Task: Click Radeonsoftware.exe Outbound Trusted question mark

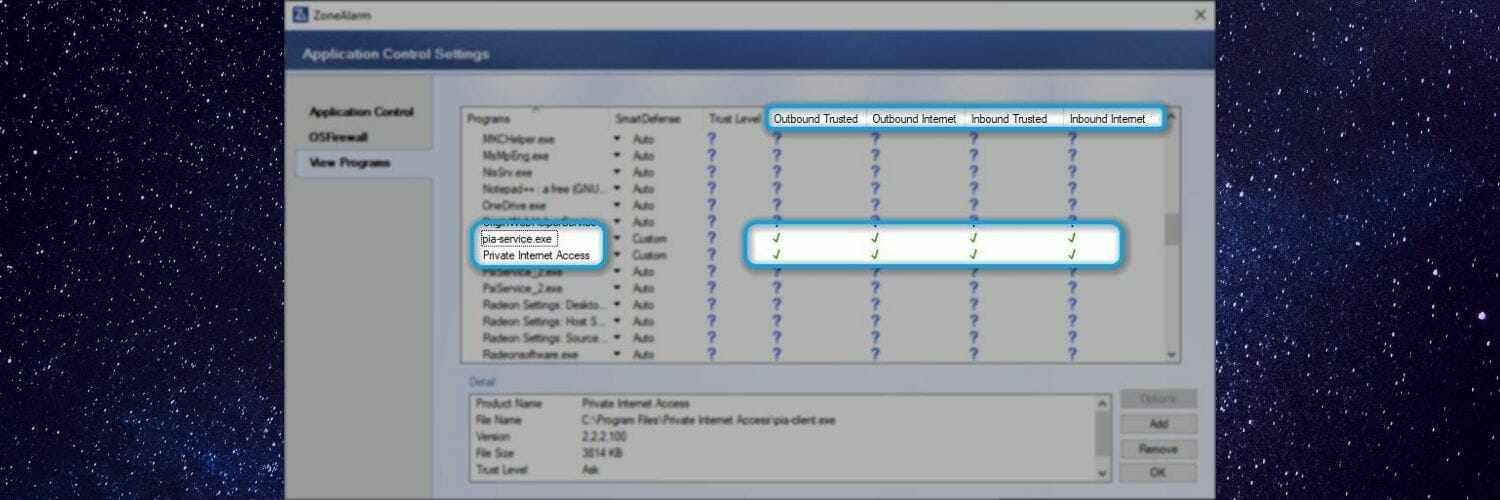Action: click(x=777, y=354)
